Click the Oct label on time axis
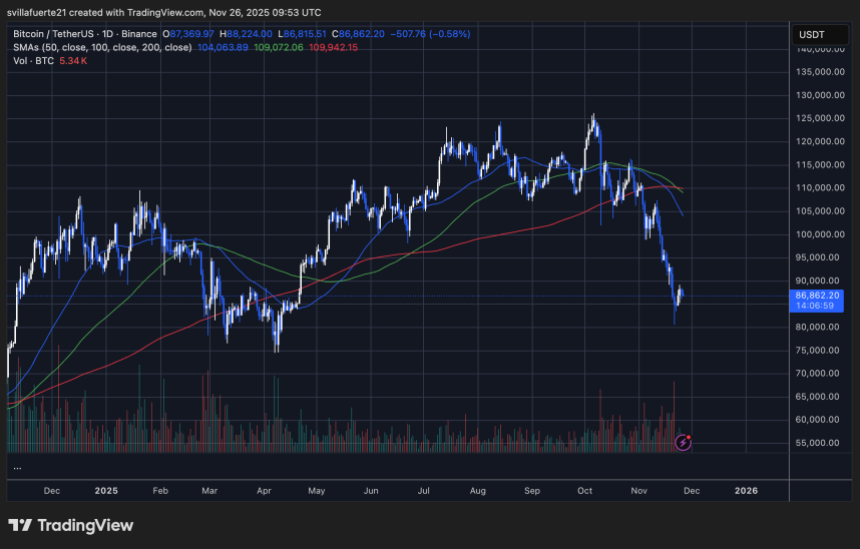This screenshot has width=860, height=549. pyautogui.click(x=586, y=491)
